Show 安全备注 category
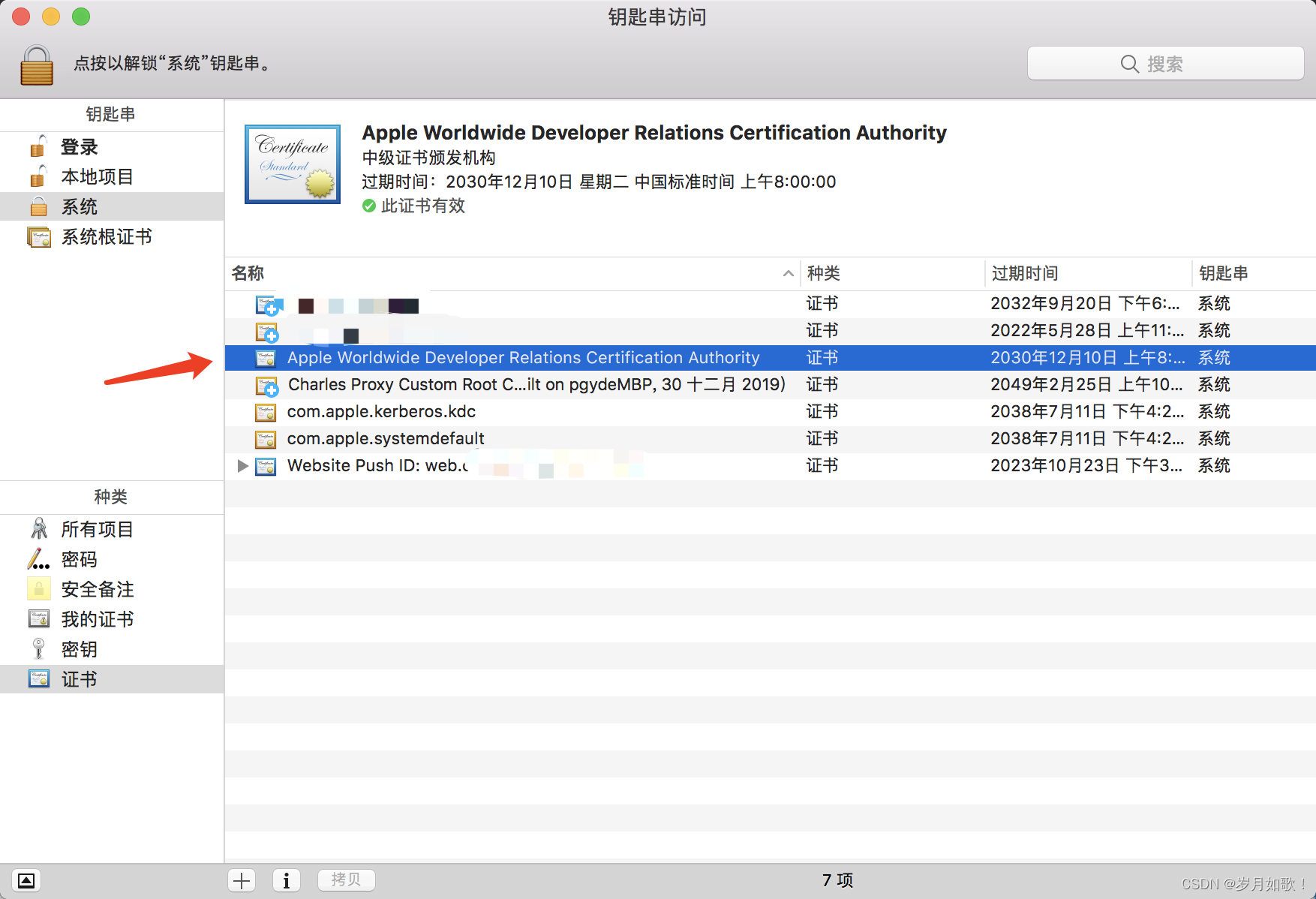1316x899 pixels. tap(112, 589)
